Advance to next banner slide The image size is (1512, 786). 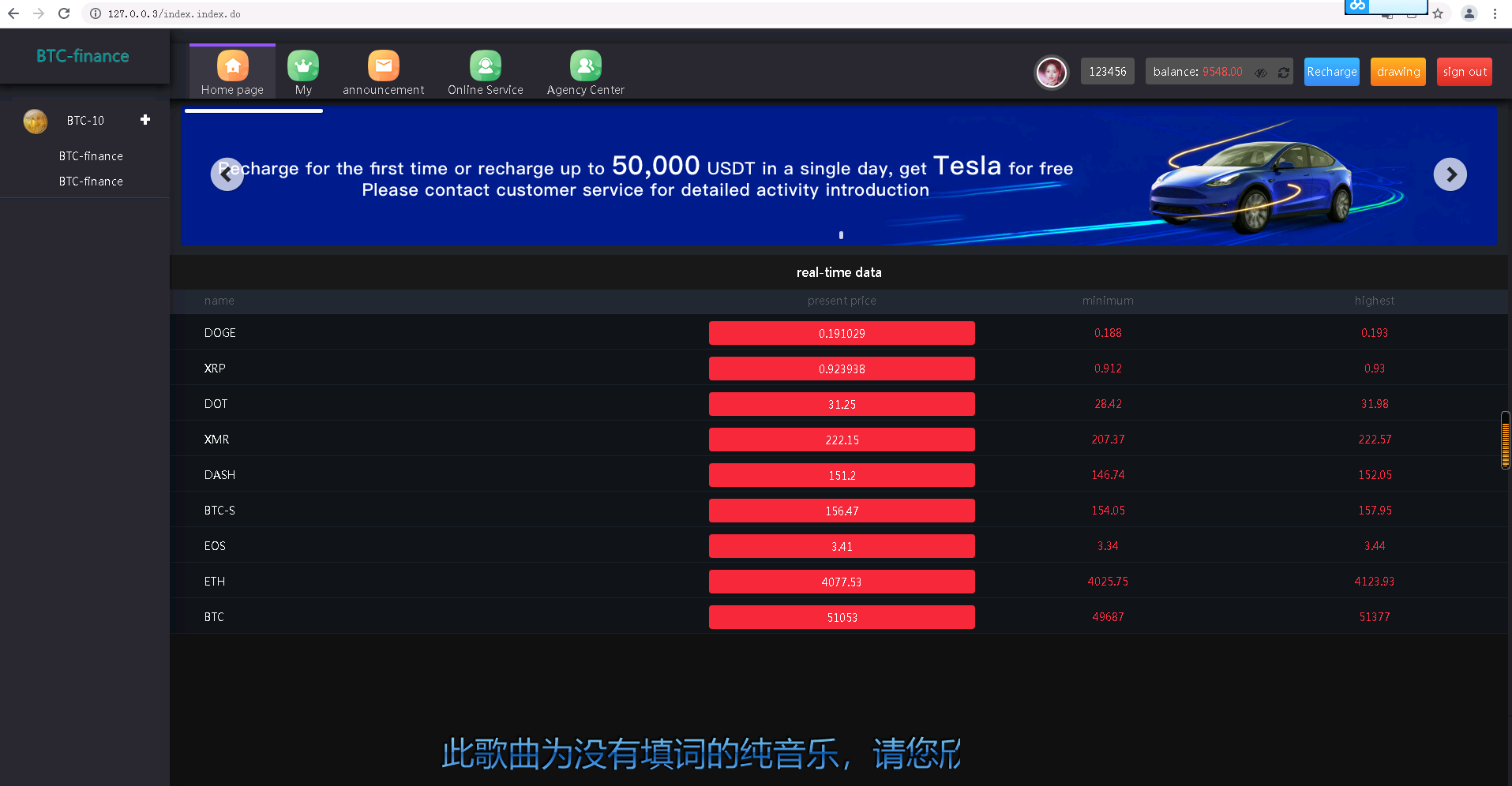coord(1450,174)
